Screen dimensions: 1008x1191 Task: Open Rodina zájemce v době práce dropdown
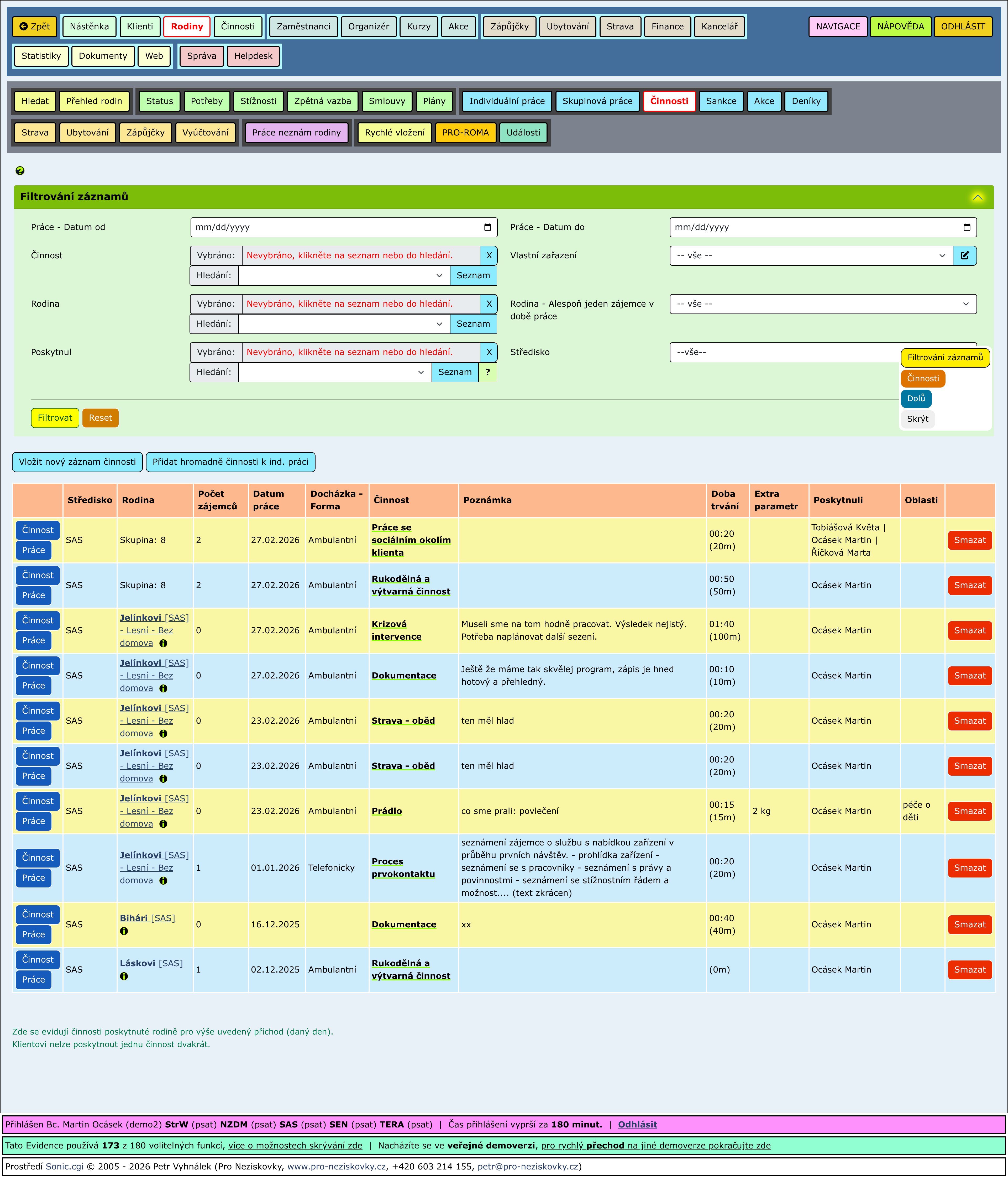(822, 304)
